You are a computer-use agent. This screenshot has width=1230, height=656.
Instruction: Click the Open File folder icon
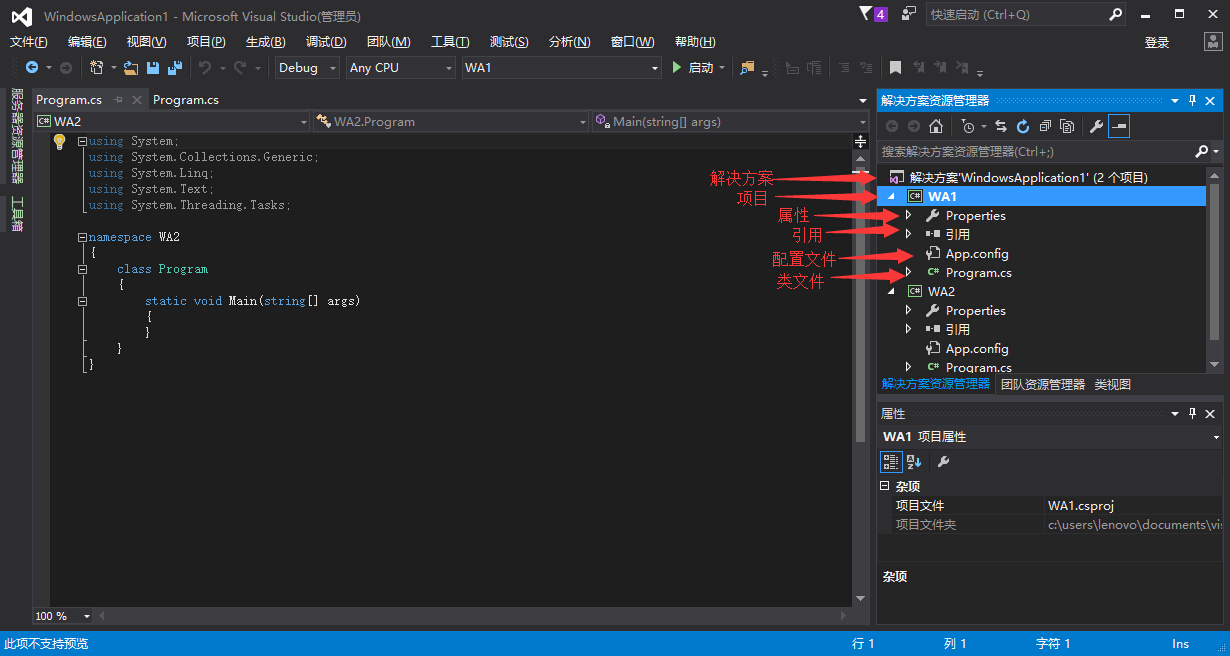pos(131,68)
